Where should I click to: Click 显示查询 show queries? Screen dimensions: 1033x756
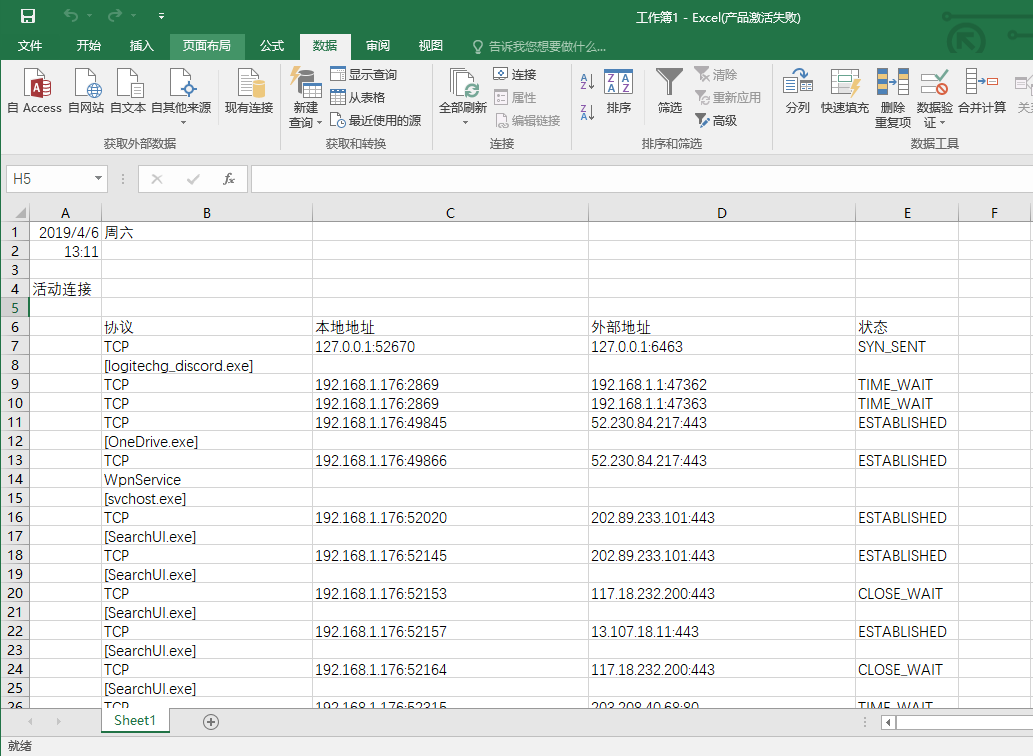point(364,74)
